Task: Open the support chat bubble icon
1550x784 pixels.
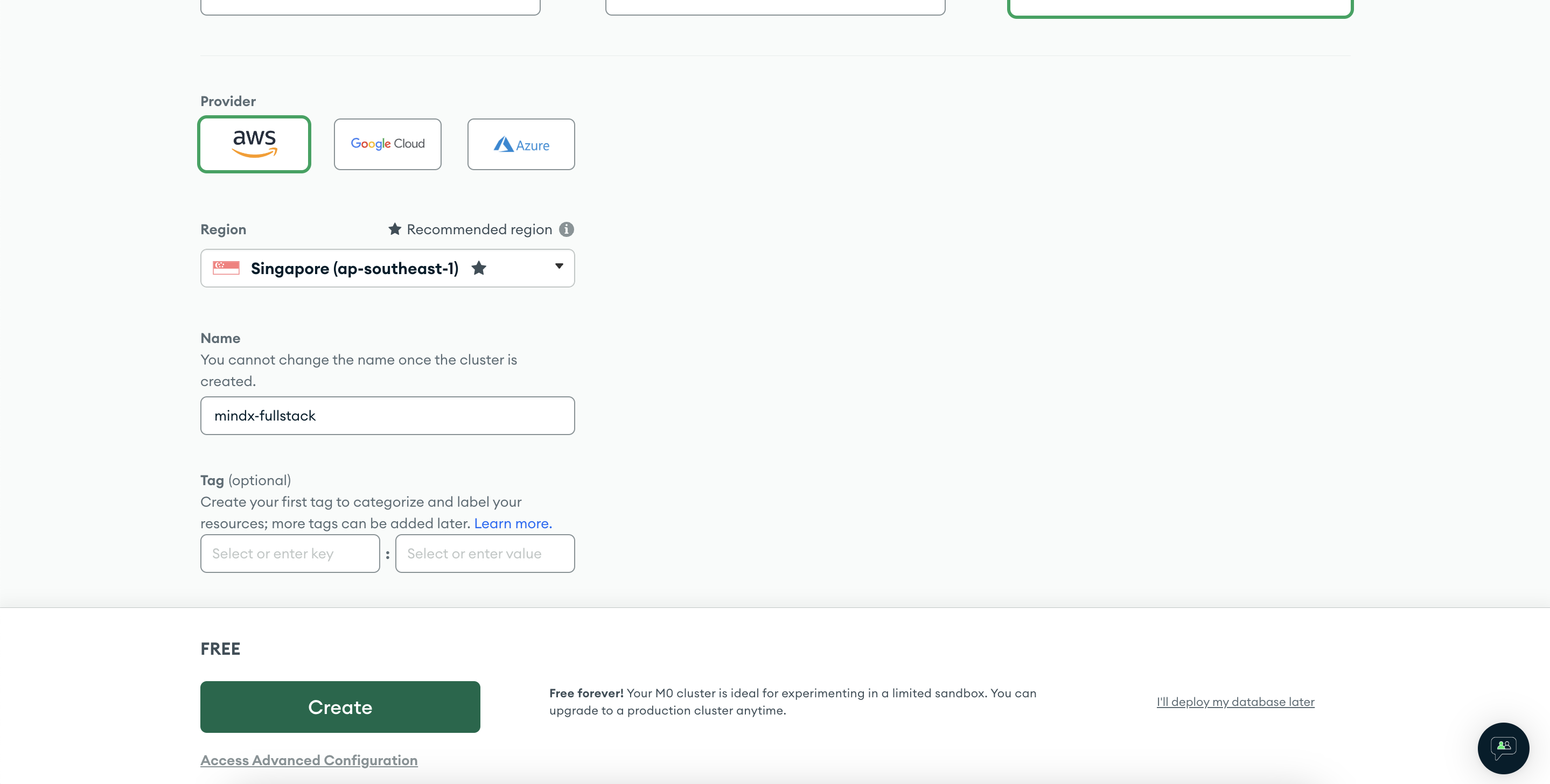Action: pyautogui.click(x=1503, y=748)
